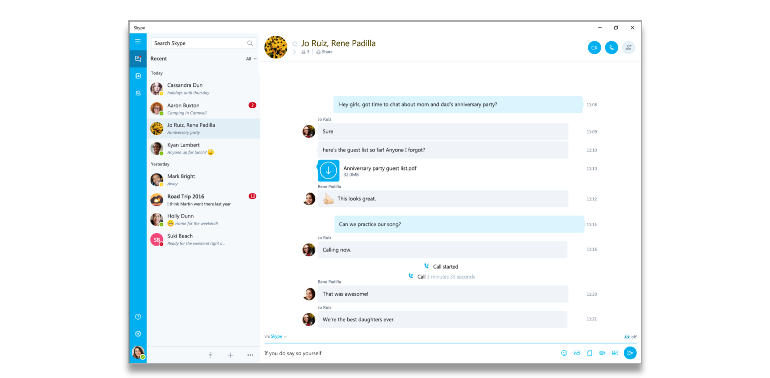
Task: Click the link on the right above message box
Action: pyautogui.click(x=630, y=337)
